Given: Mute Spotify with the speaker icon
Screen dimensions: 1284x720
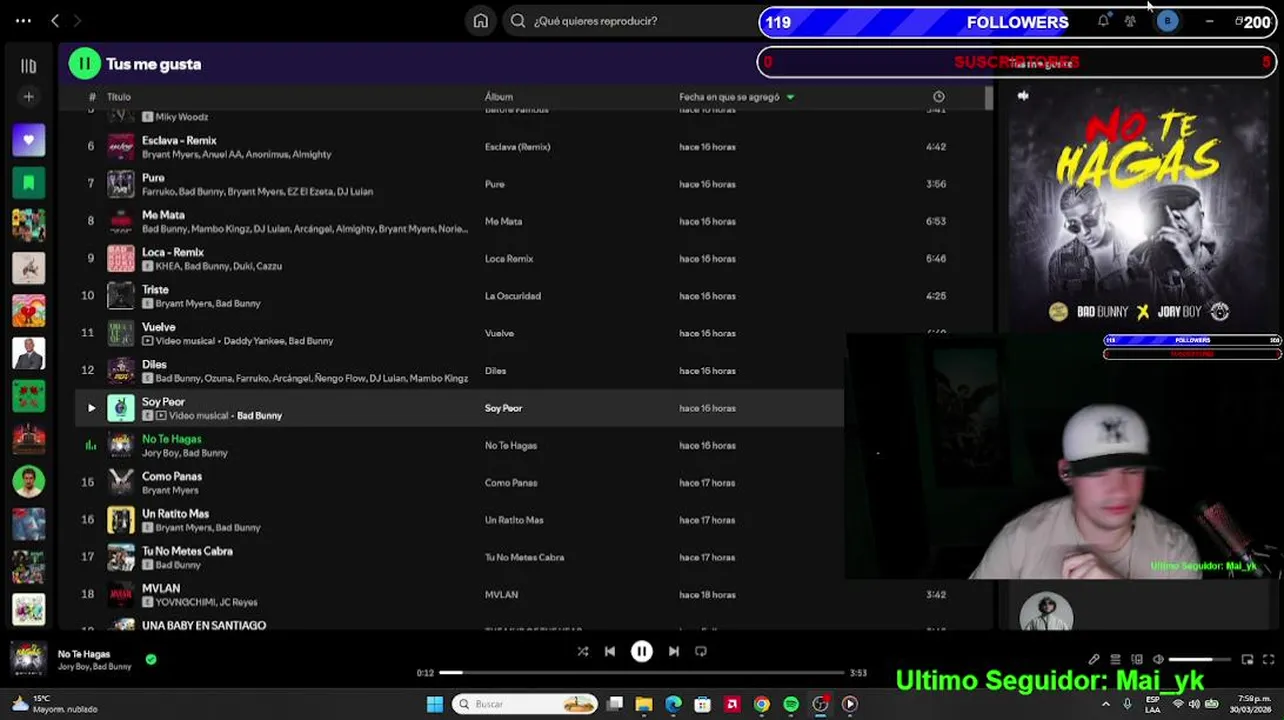Looking at the screenshot, I should coord(1158,660).
